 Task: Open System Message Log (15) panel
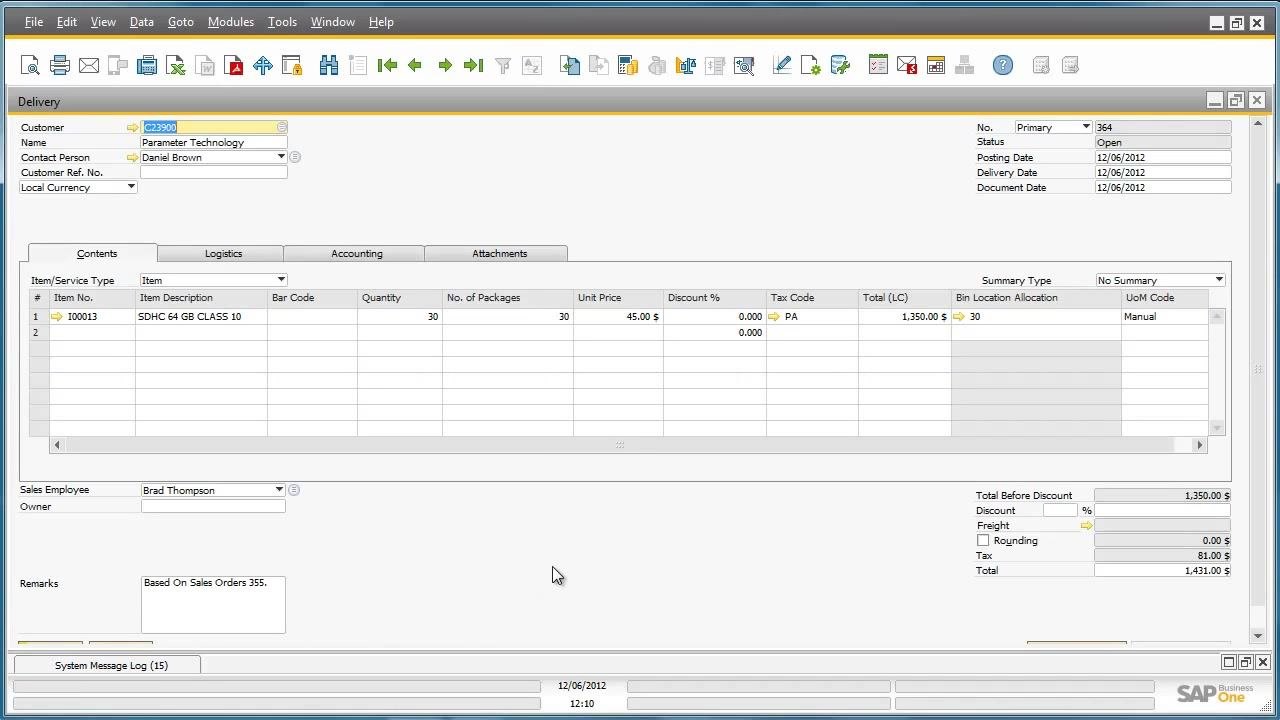[x=108, y=665]
